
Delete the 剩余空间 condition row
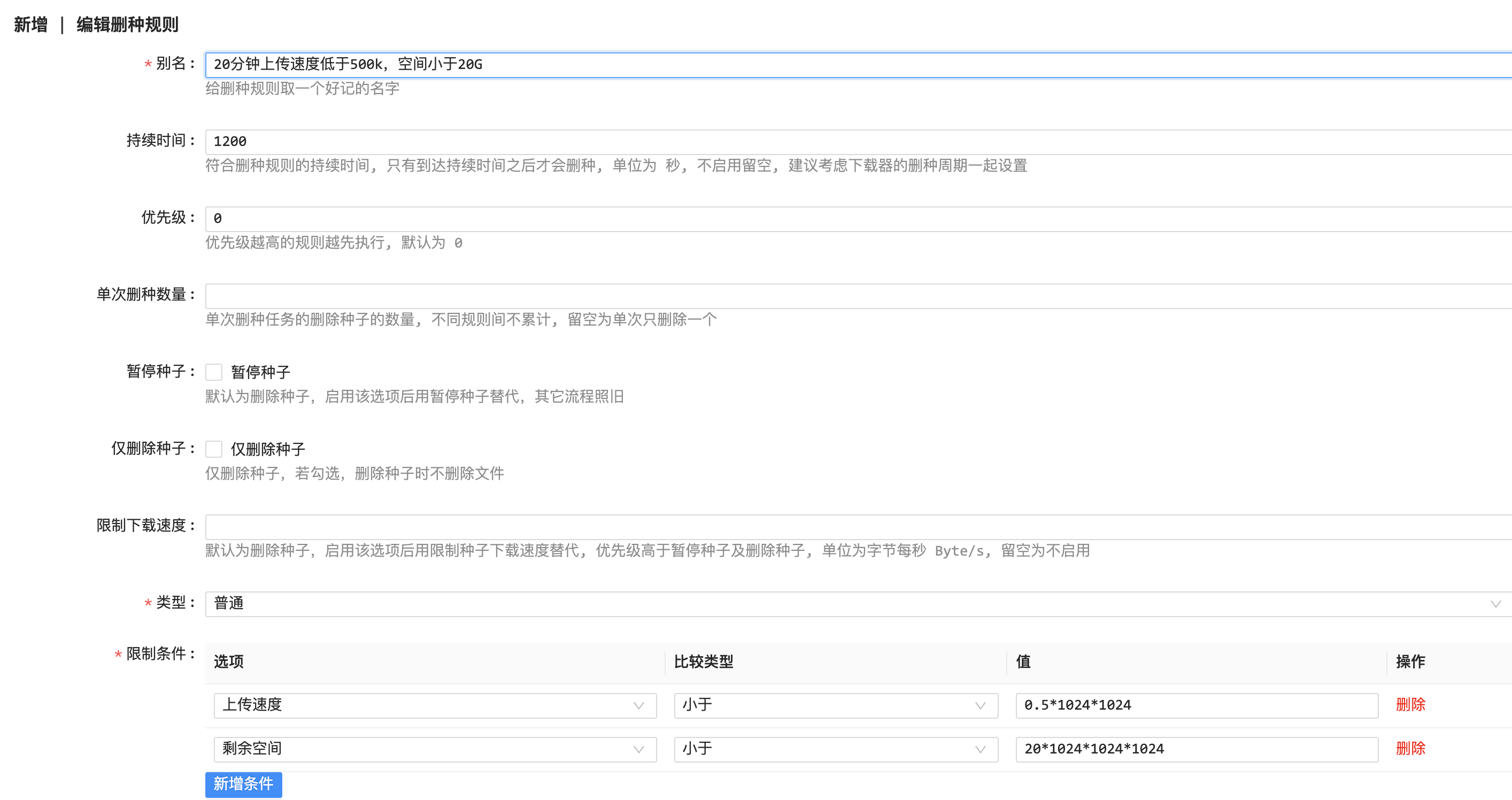tap(1410, 748)
